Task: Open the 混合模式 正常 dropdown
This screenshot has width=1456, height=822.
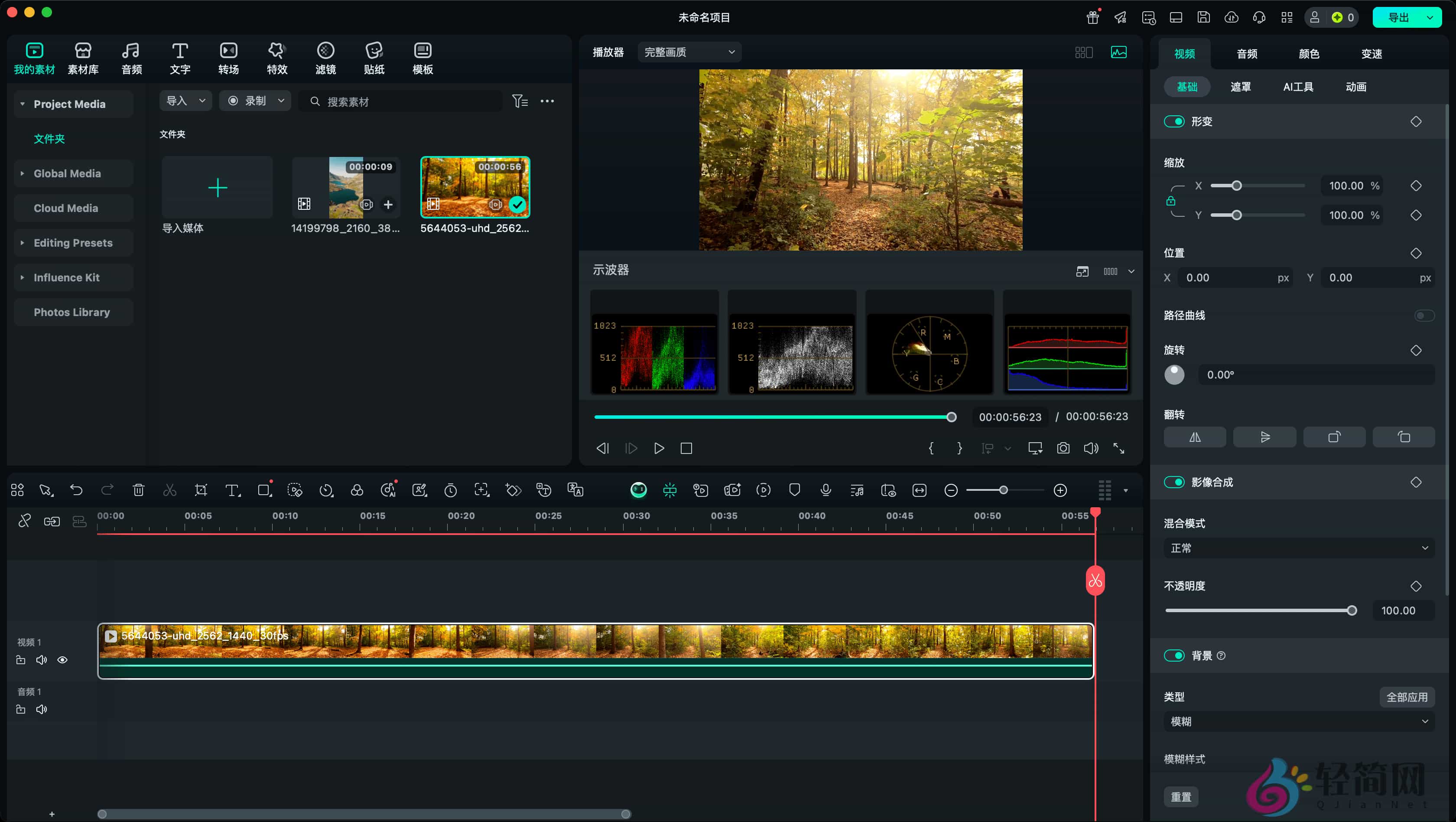Action: point(1298,548)
